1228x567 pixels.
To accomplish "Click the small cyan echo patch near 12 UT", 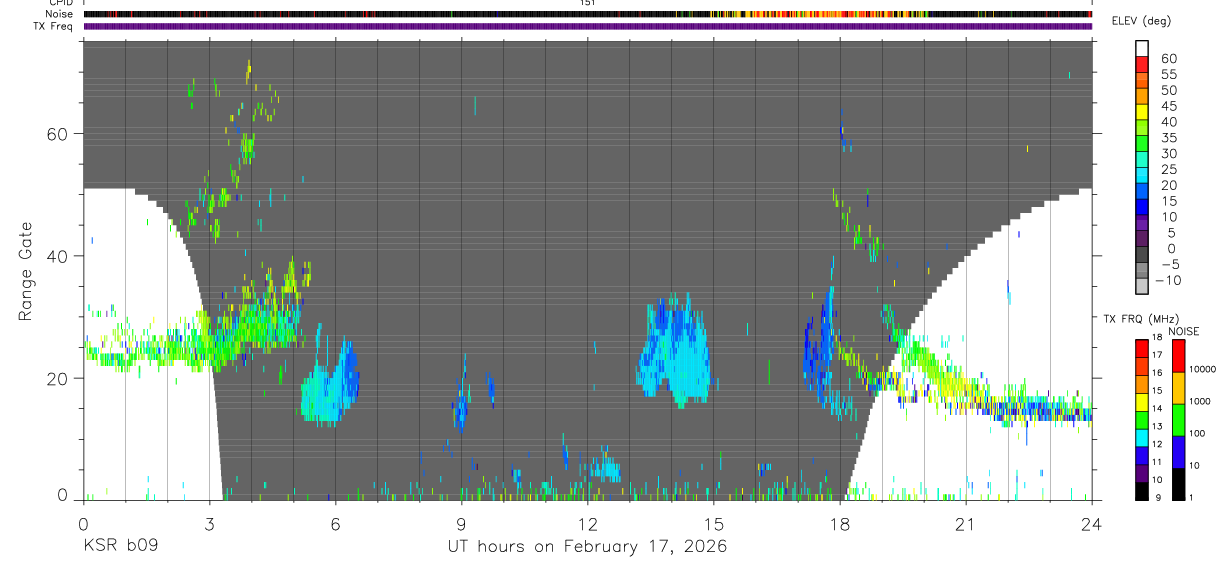I will click(605, 470).
